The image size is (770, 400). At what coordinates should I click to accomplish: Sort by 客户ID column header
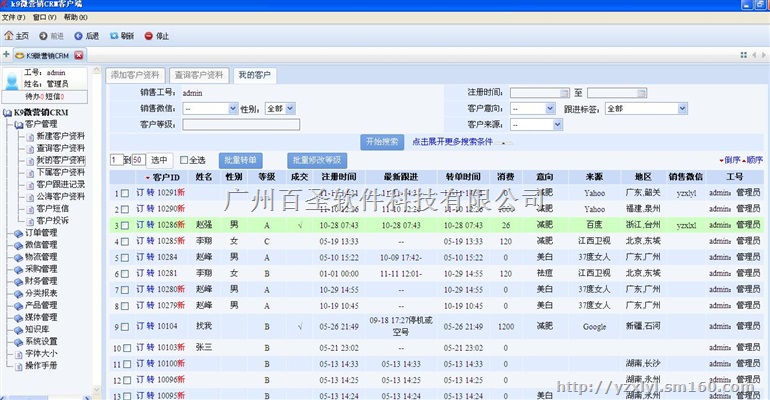(x=166, y=177)
